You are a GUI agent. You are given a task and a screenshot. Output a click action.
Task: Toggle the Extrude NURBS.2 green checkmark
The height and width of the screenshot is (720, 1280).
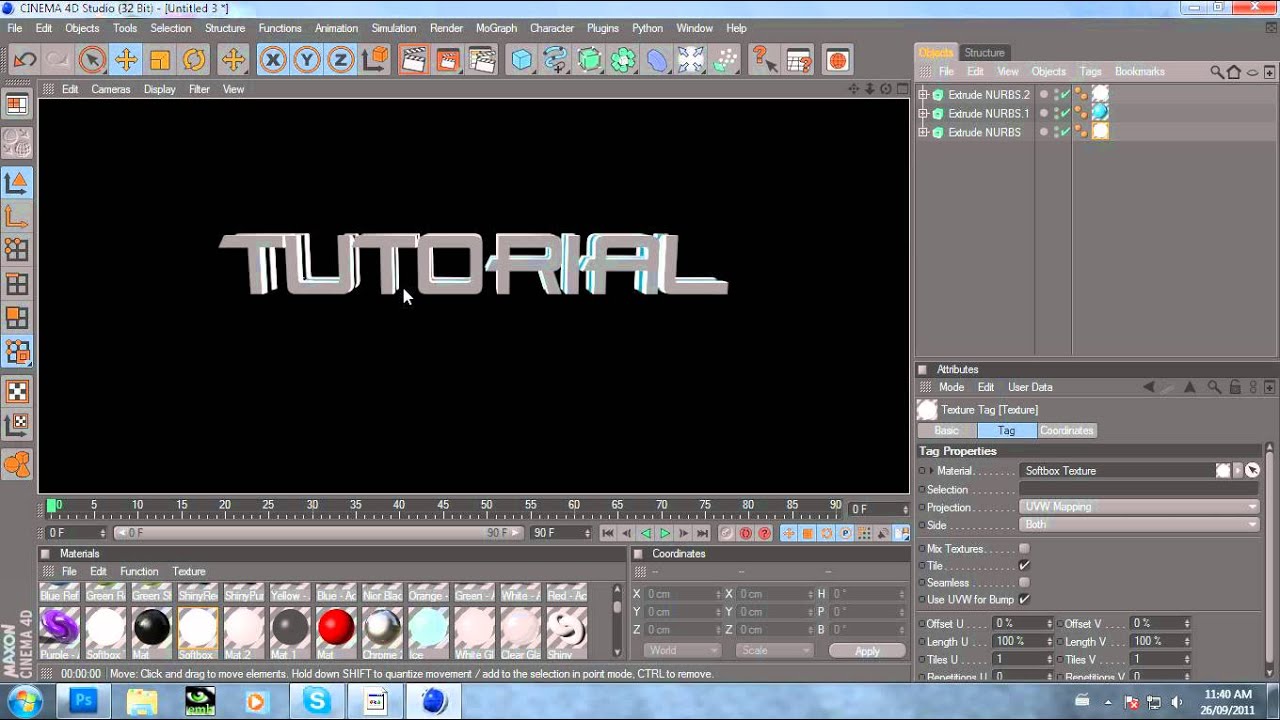[x=1065, y=95]
